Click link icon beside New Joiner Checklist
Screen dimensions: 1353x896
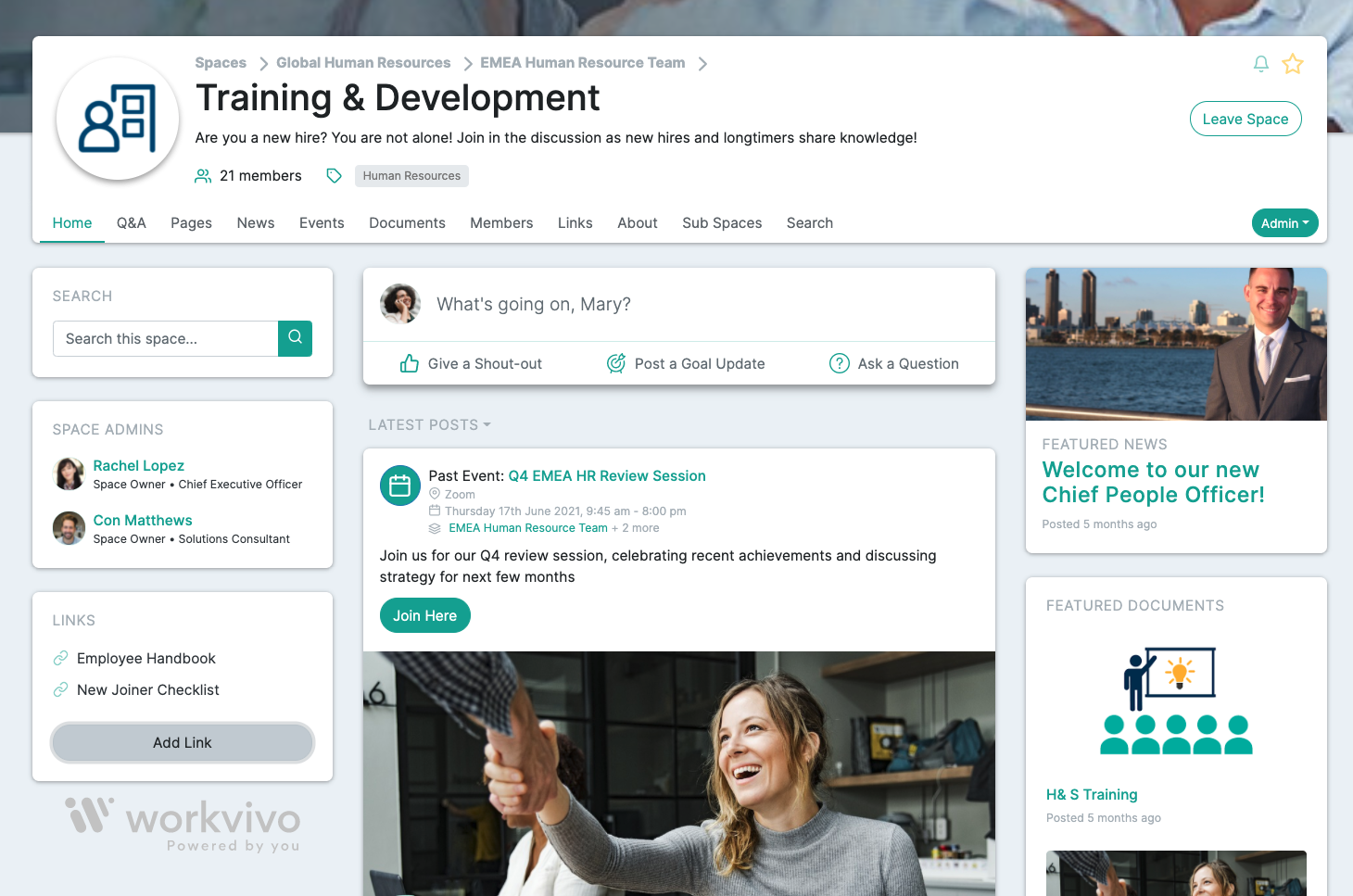(x=60, y=689)
